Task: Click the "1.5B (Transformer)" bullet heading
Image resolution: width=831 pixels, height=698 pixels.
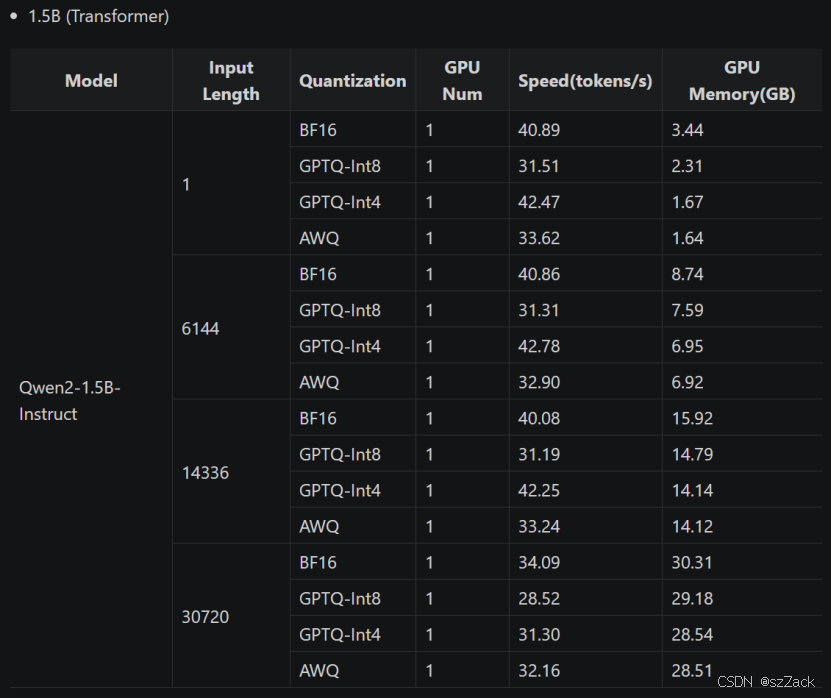Action: click(99, 16)
